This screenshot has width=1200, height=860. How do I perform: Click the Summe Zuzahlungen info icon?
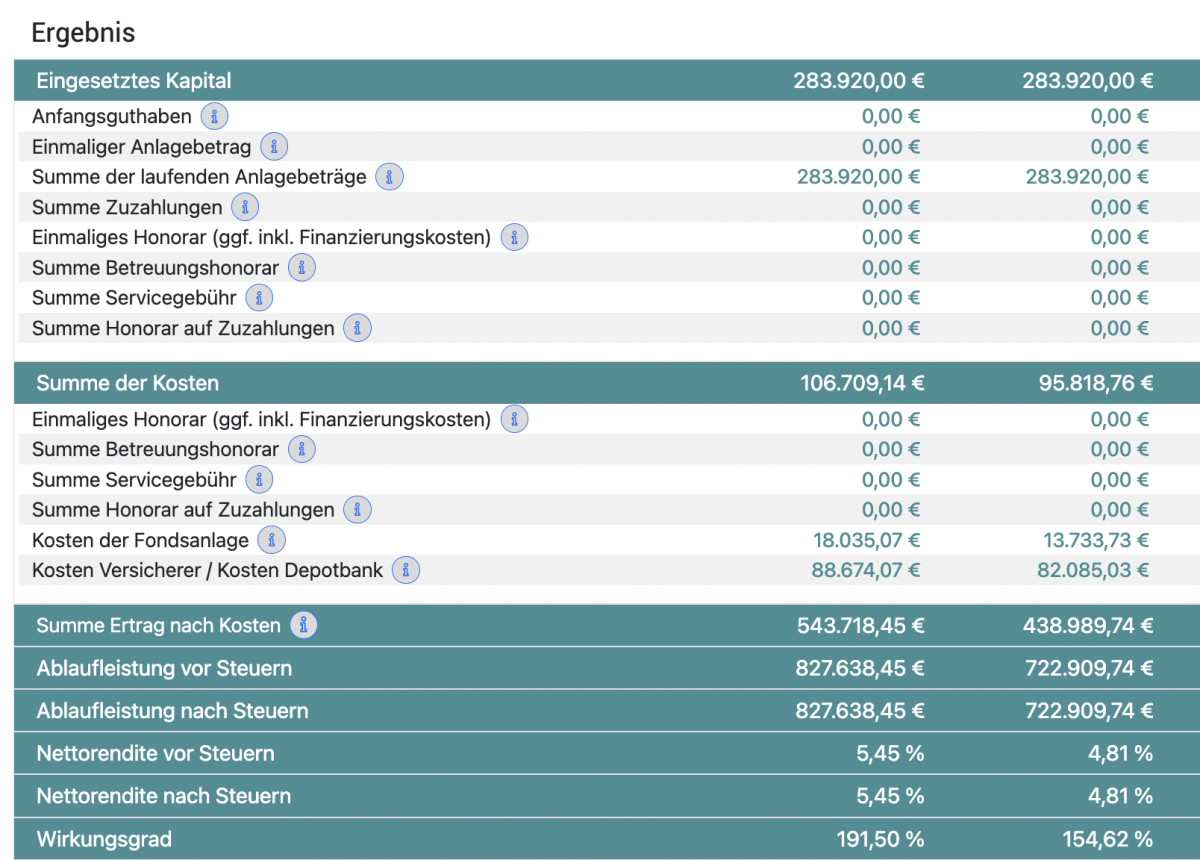(245, 208)
